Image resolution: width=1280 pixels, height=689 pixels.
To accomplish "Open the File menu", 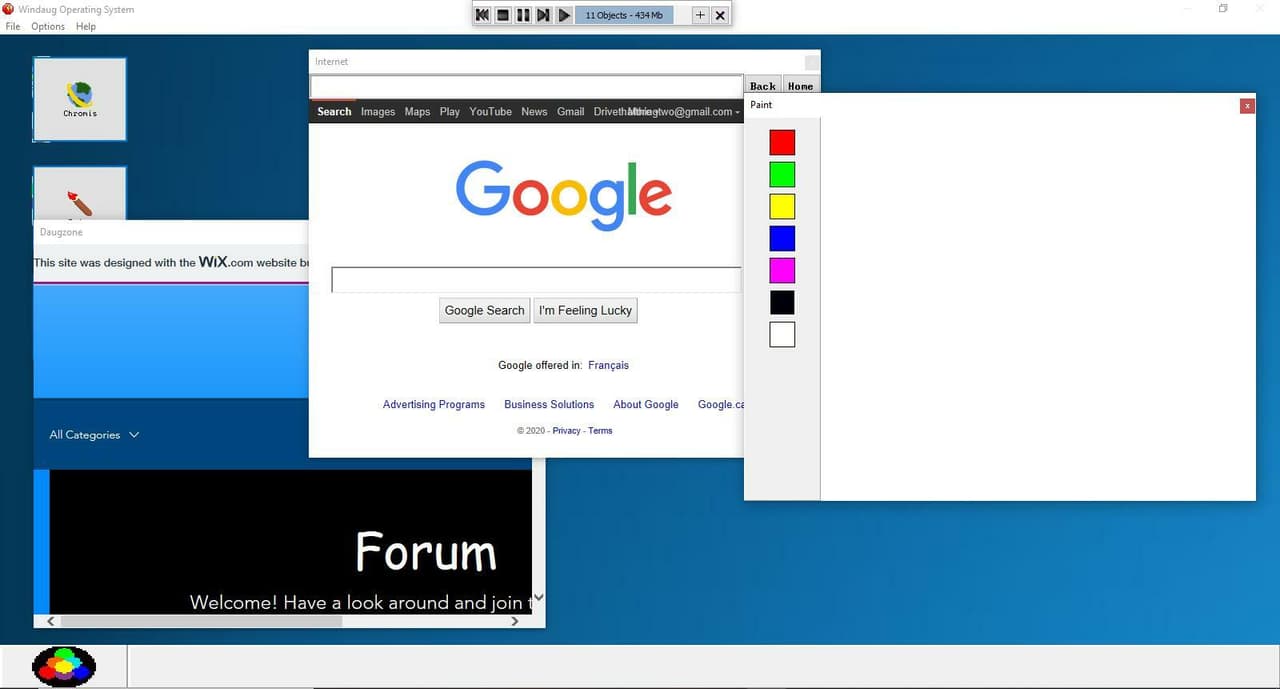I will pyautogui.click(x=13, y=26).
